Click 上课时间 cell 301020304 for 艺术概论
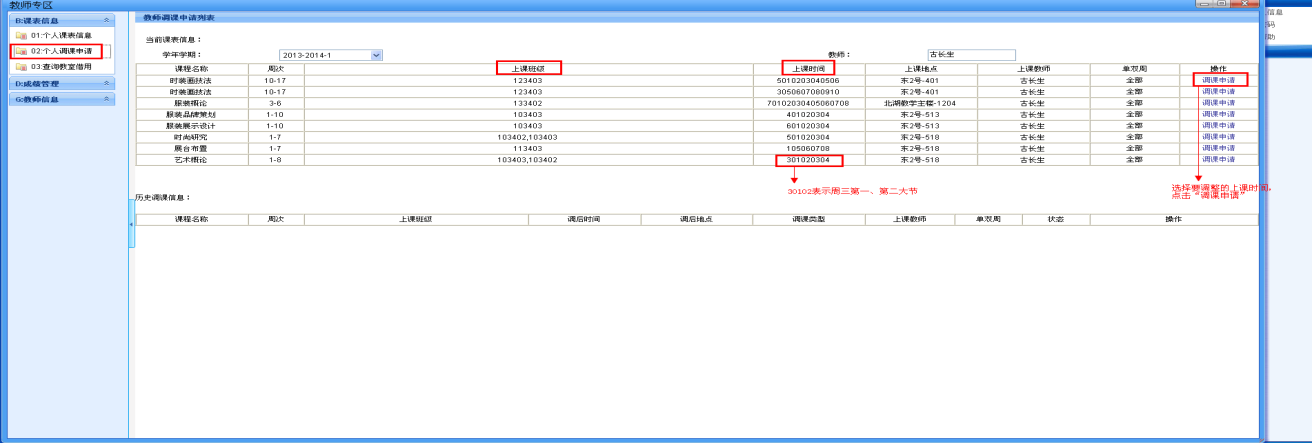Image resolution: width=1312 pixels, height=443 pixels. (808, 160)
